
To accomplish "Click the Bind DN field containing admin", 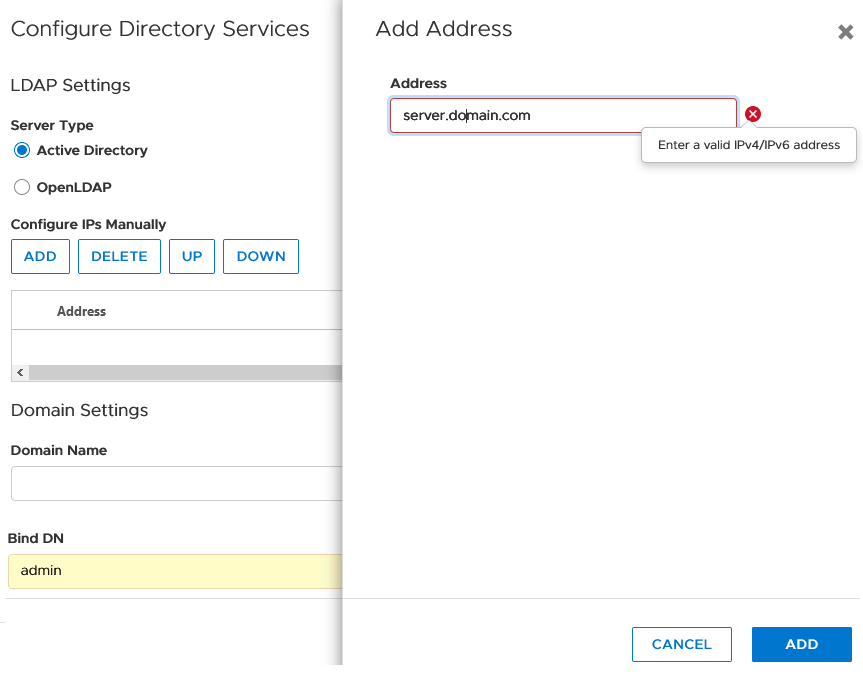I will 176,571.
